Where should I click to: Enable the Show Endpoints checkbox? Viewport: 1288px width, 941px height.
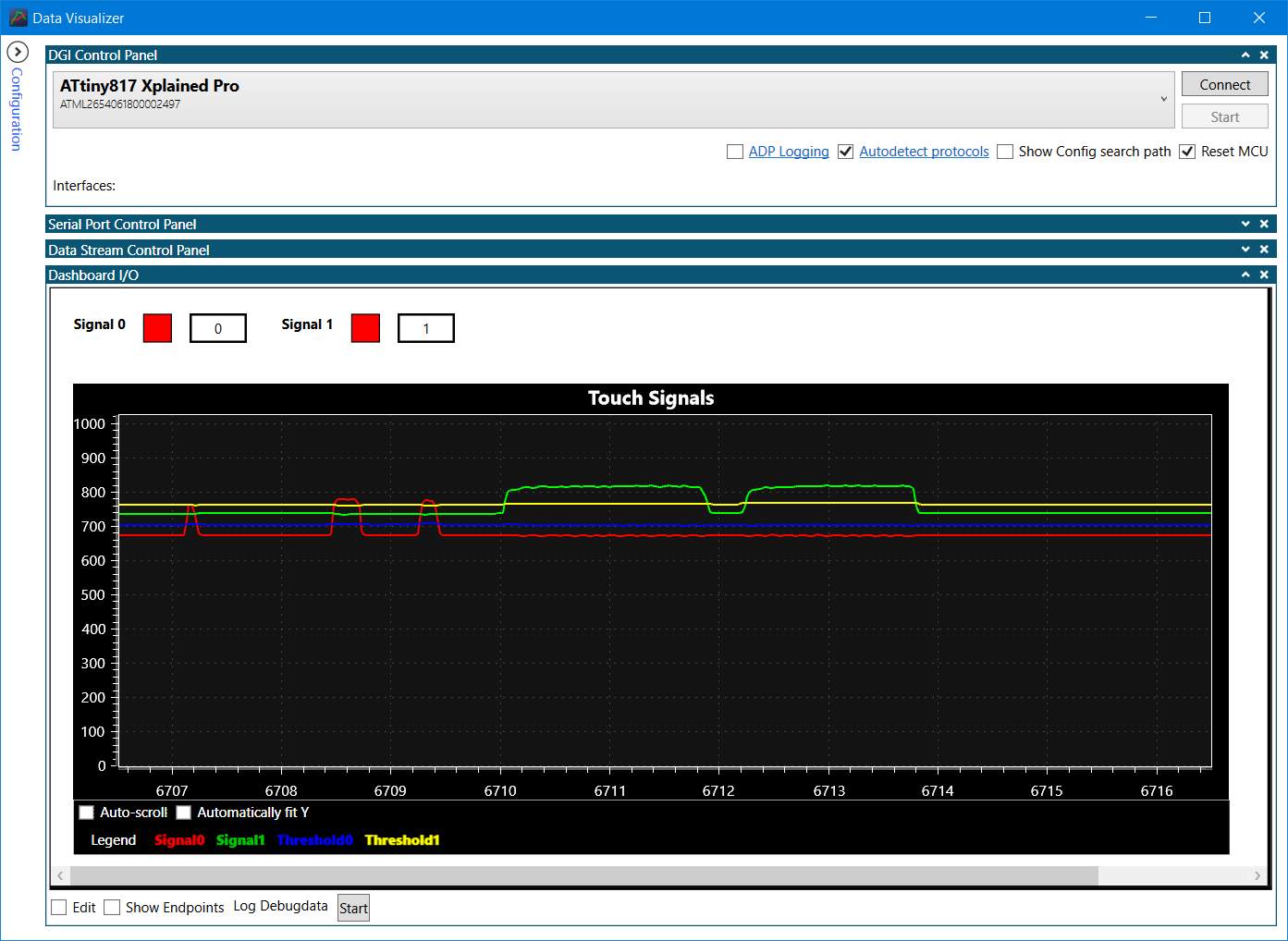point(112,908)
